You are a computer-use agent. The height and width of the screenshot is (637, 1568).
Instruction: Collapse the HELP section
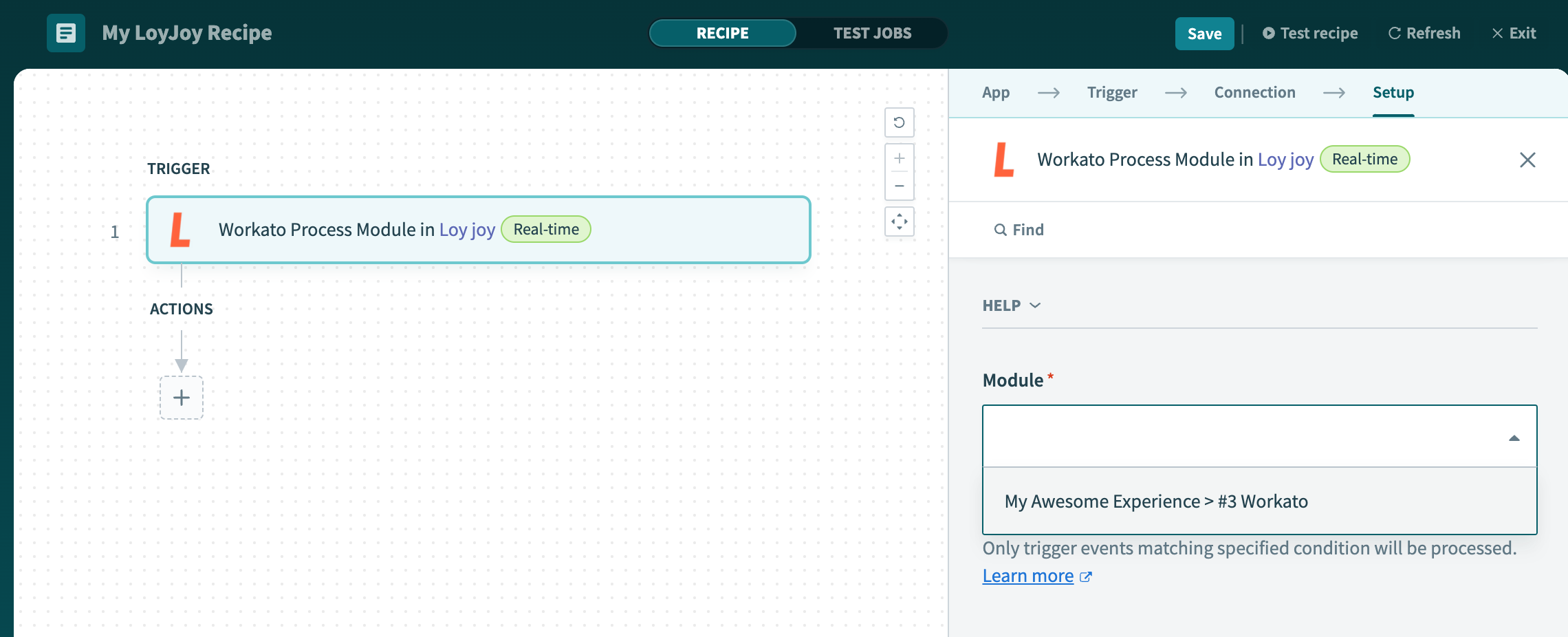1036,305
